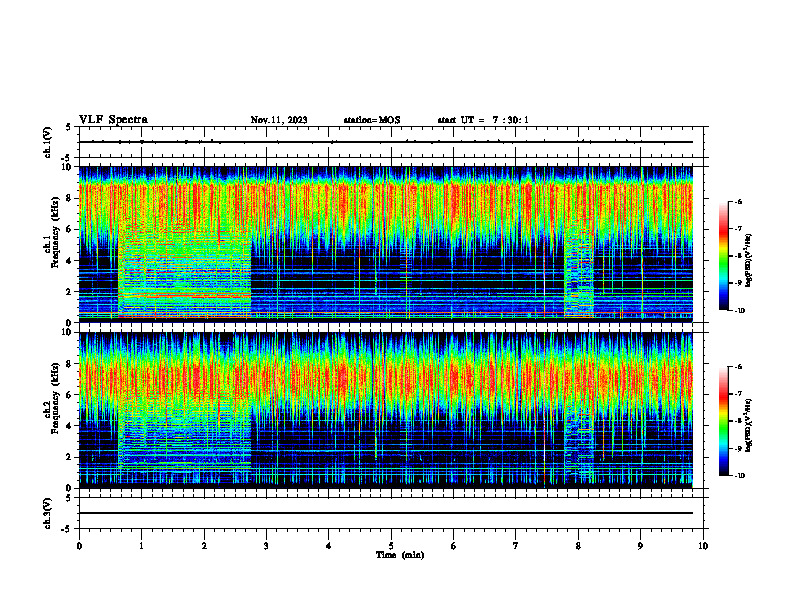Click the "8" kHz tick on ch.1 frequency axis
The width and height of the screenshot is (792, 612).
click(x=70, y=198)
